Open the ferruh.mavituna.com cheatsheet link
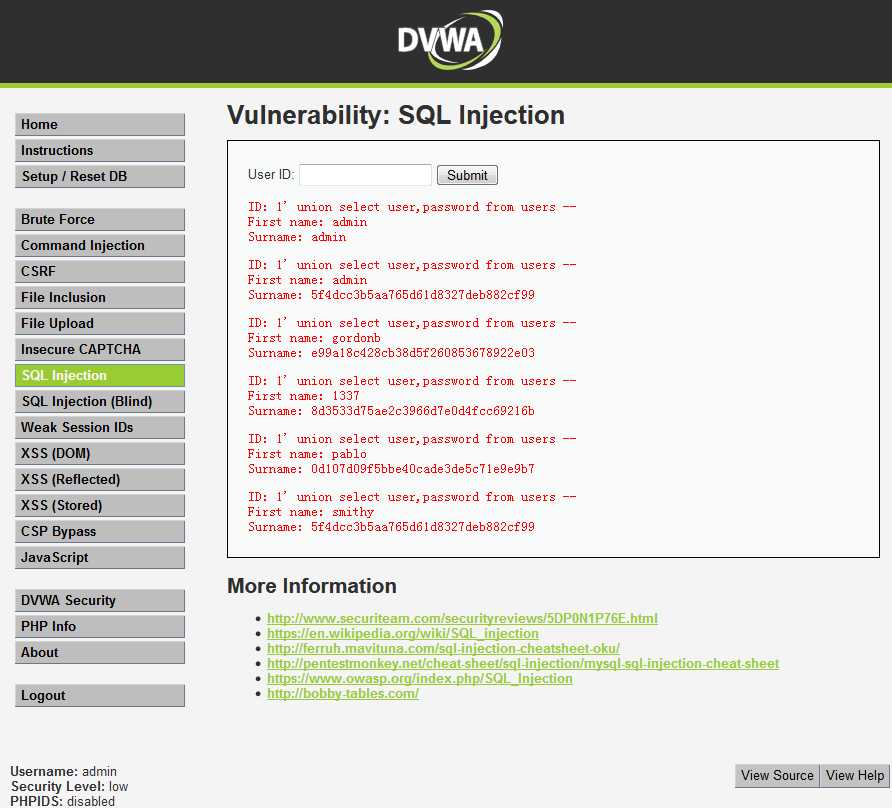The width and height of the screenshot is (892, 808). click(443, 649)
